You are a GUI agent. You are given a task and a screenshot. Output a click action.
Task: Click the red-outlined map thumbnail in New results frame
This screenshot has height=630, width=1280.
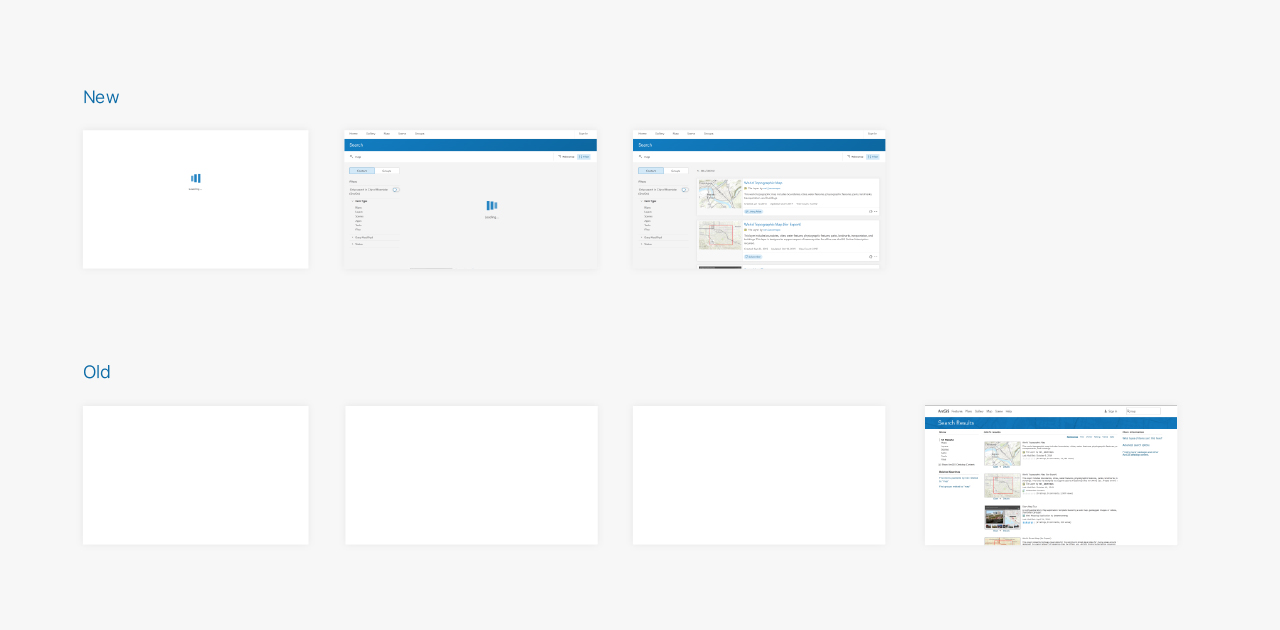(x=720, y=235)
